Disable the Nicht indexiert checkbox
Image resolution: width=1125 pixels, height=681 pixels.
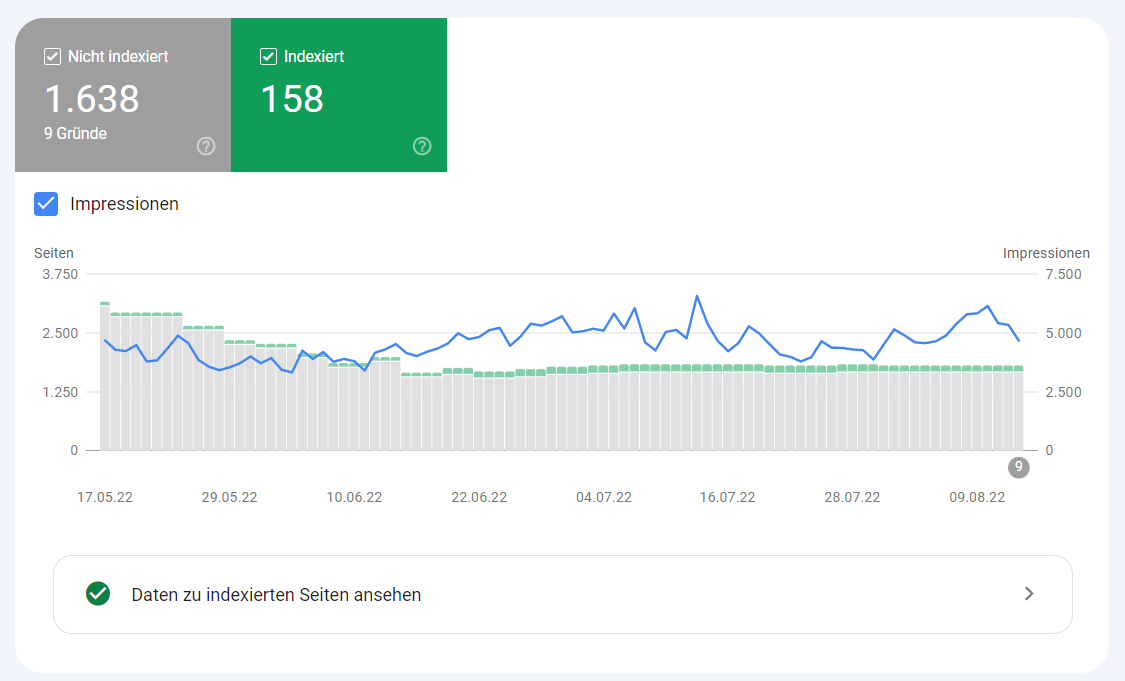(52, 57)
